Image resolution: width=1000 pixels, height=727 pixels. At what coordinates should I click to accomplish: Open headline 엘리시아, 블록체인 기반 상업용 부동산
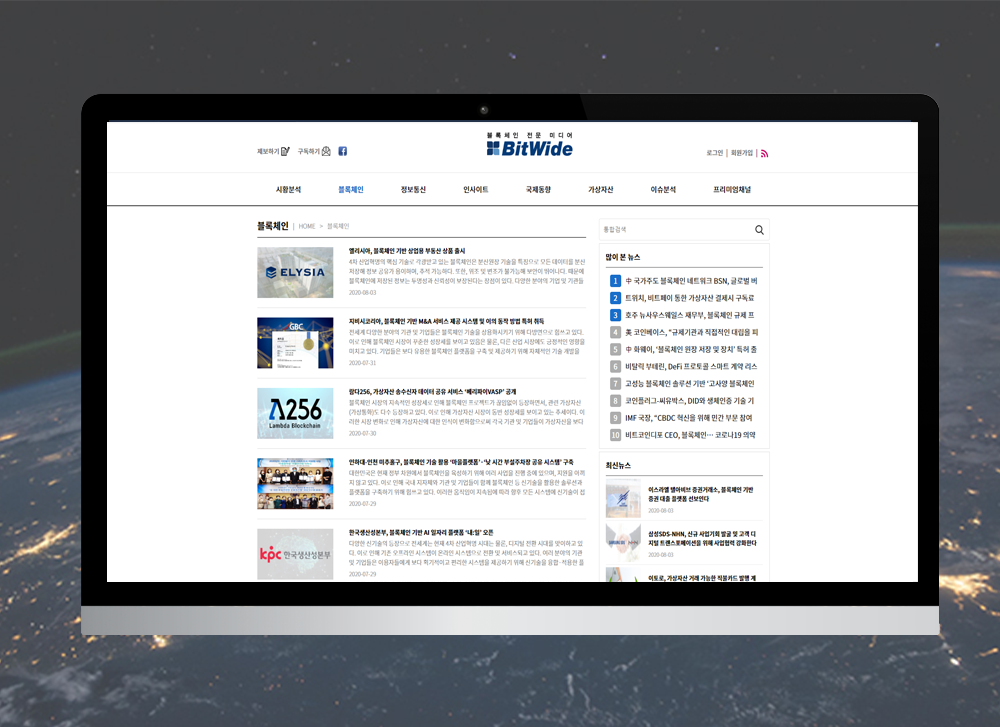coord(407,251)
